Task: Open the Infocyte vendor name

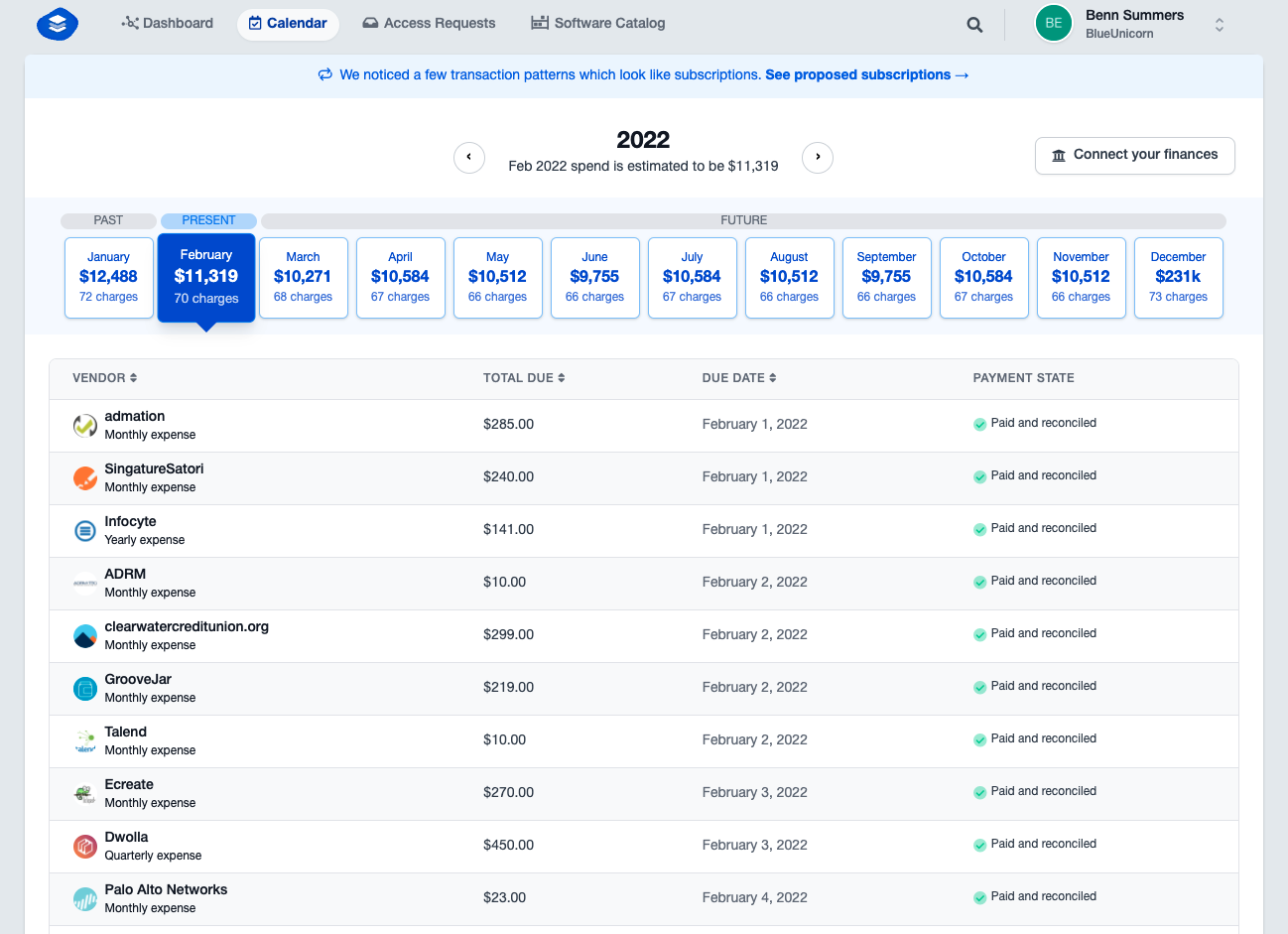Action: click(130, 521)
